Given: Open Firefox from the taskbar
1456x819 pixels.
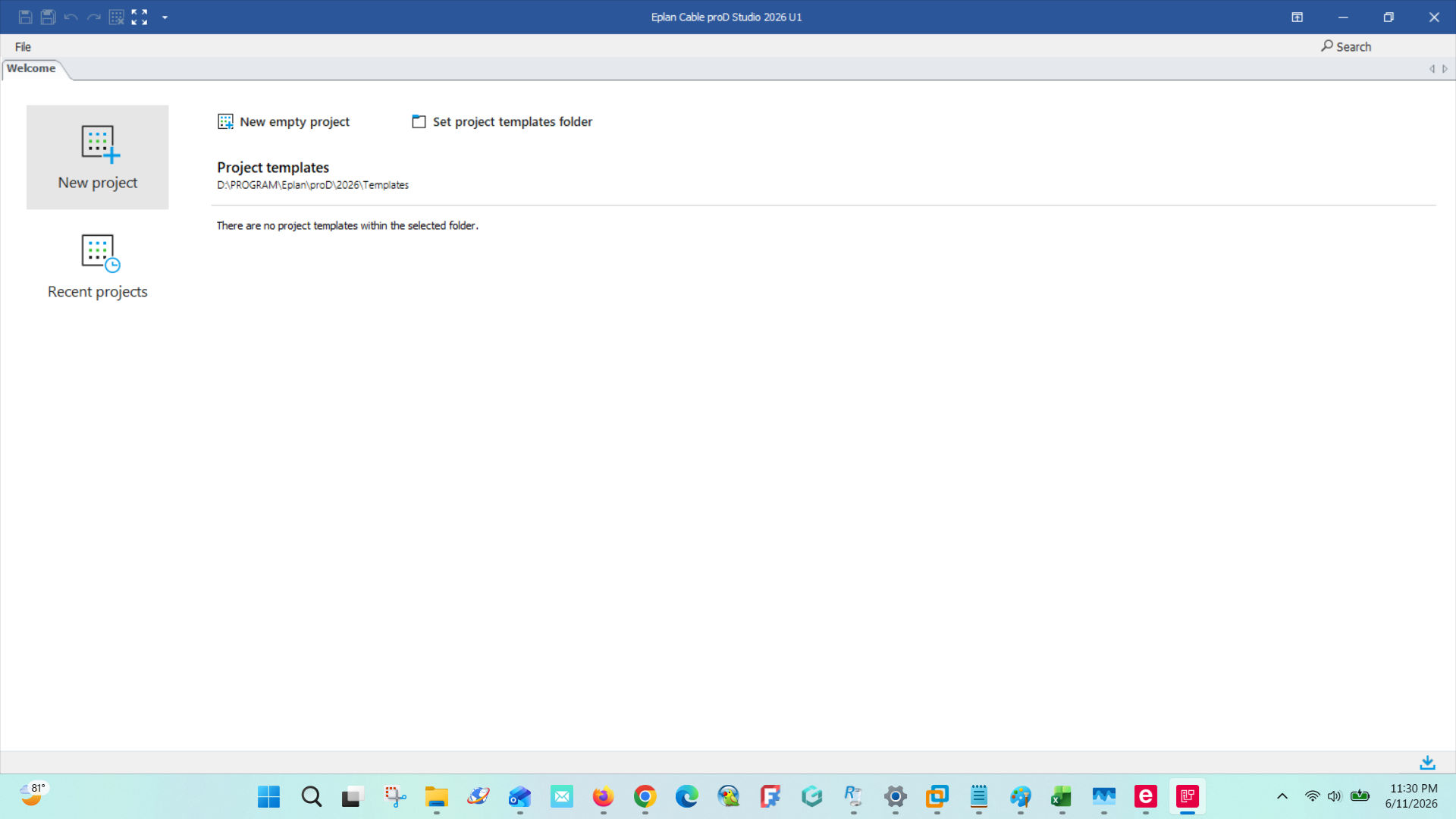Looking at the screenshot, I should coord(603,797).
